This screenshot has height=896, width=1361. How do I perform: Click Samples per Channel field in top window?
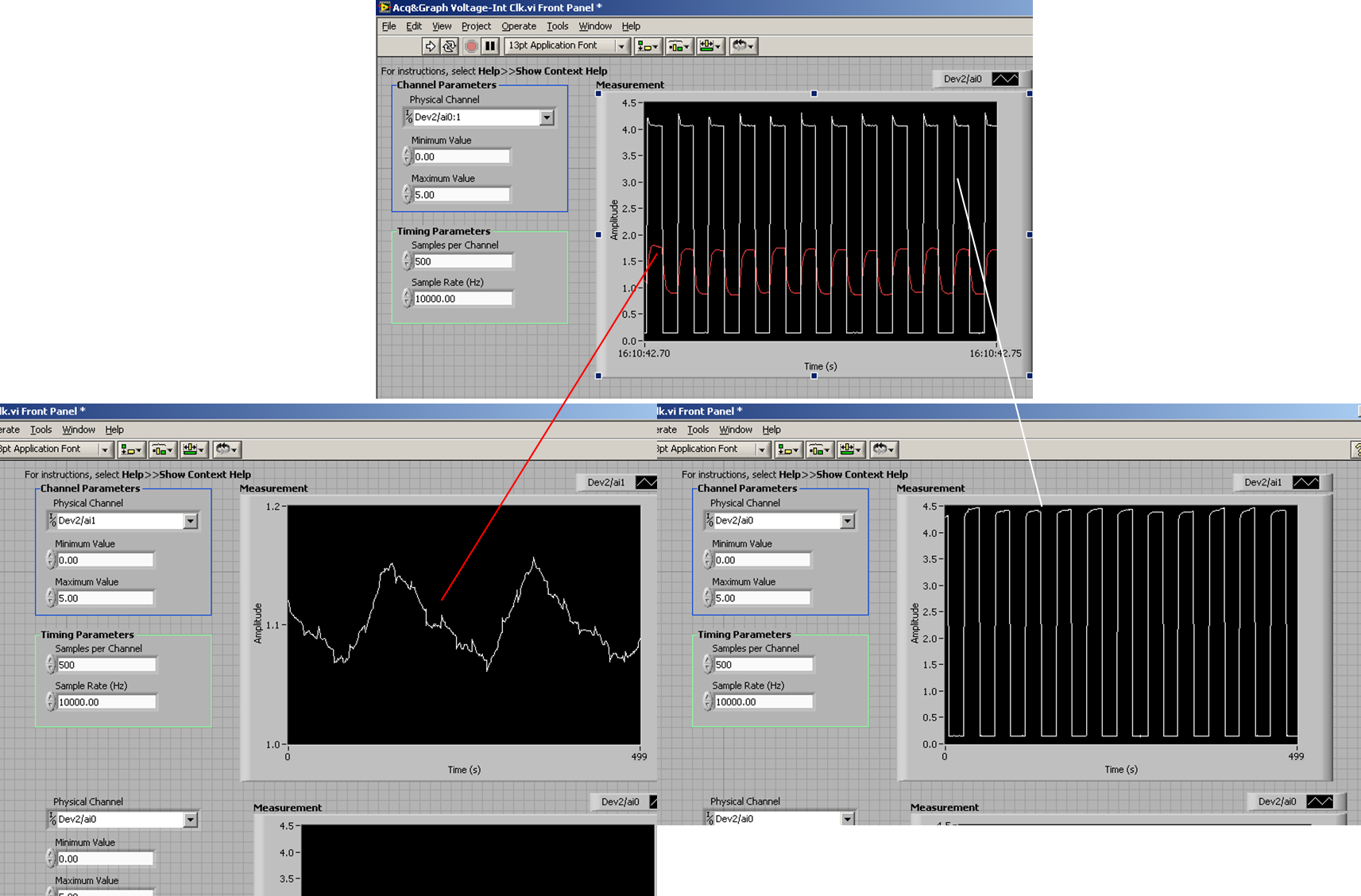pos(463,262)
